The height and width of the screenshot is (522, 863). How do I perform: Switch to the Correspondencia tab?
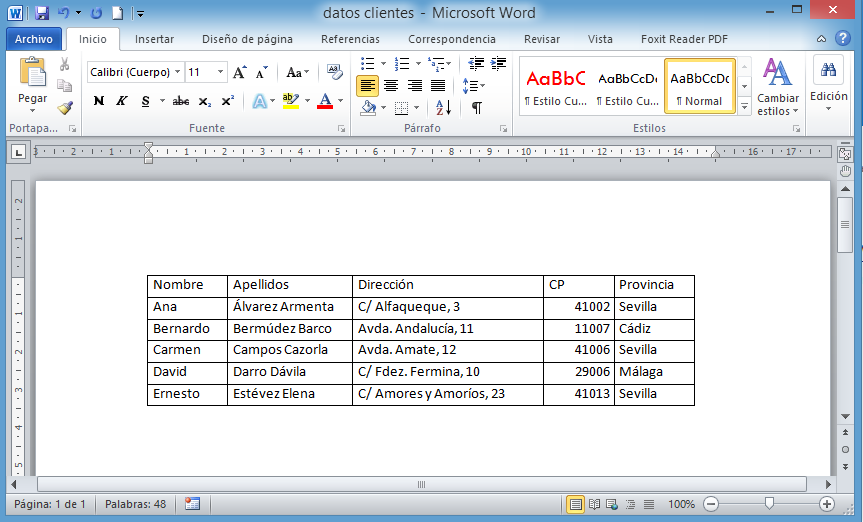click(x=451, y=39)
